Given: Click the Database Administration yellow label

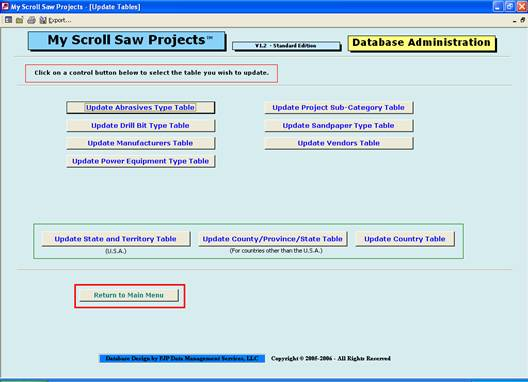Looking at the screenshot, I should click(422, 43).
